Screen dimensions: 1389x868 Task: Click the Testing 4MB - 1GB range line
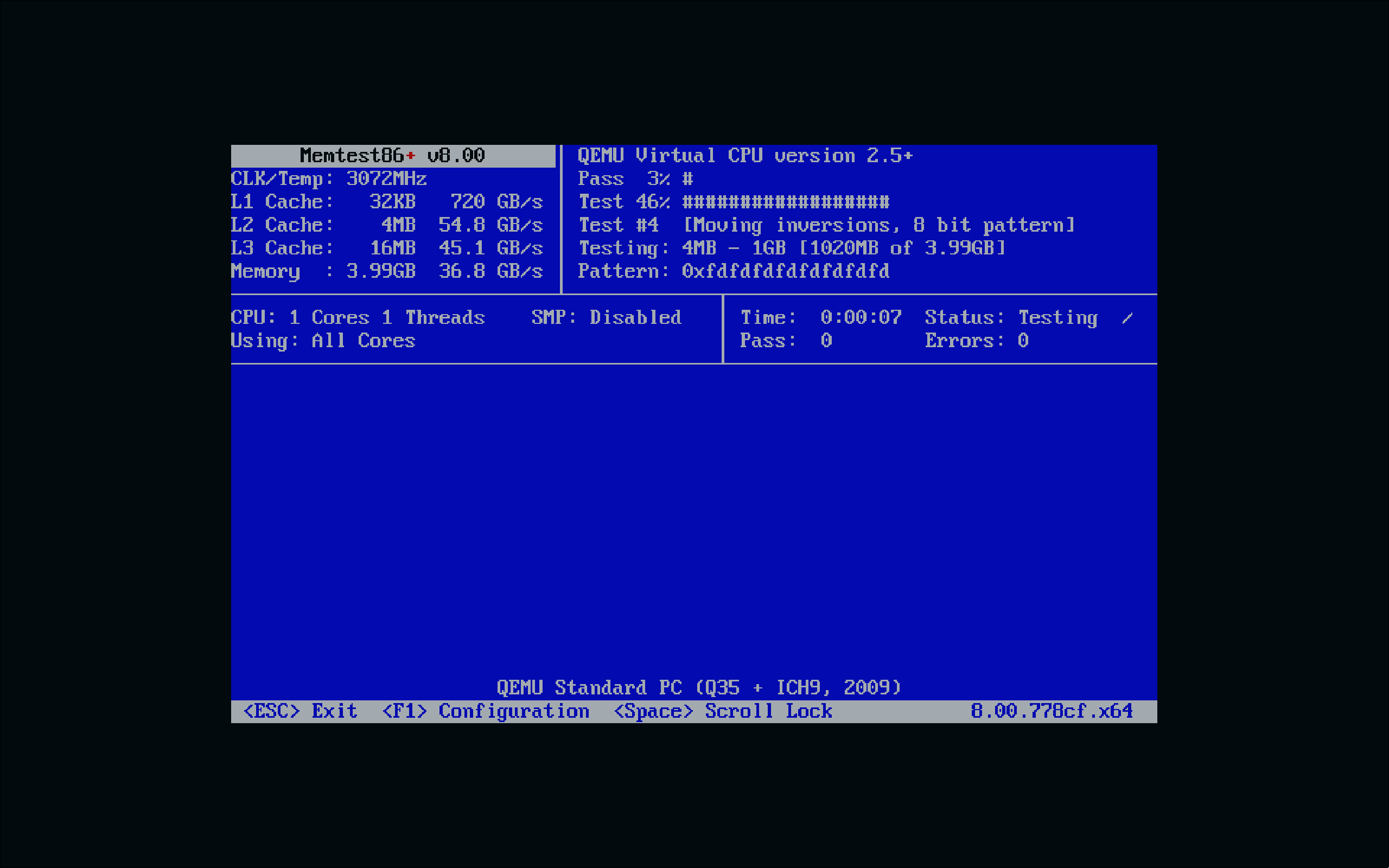click(792, 248)
